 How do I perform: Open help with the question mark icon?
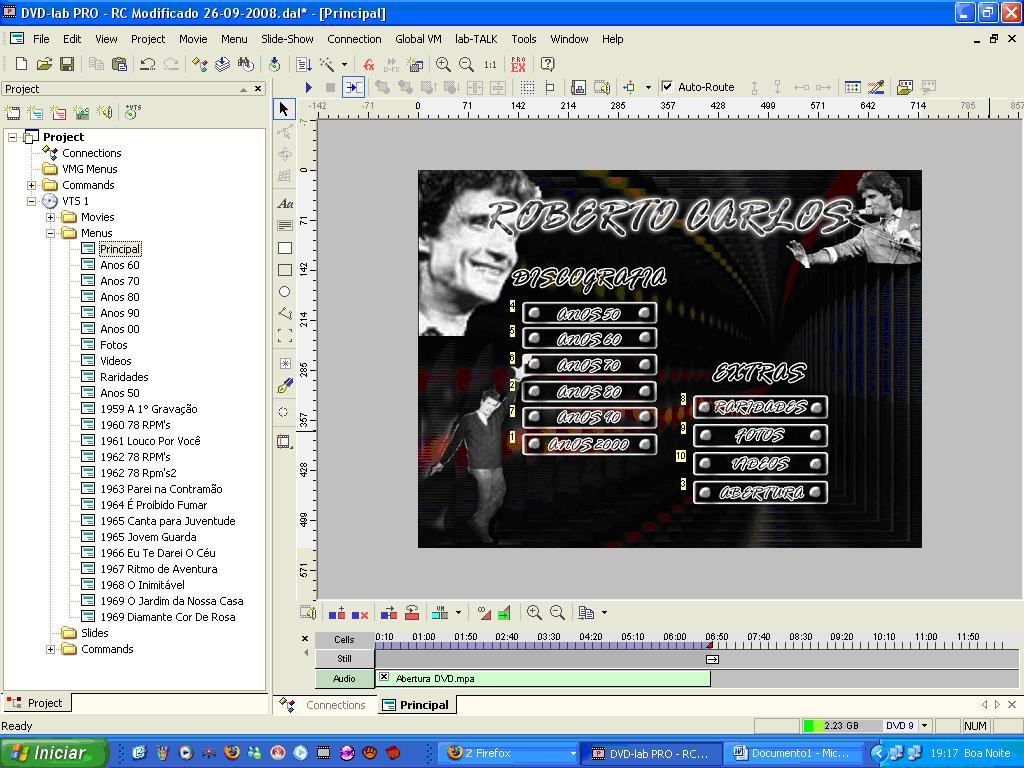pos(548,64)
